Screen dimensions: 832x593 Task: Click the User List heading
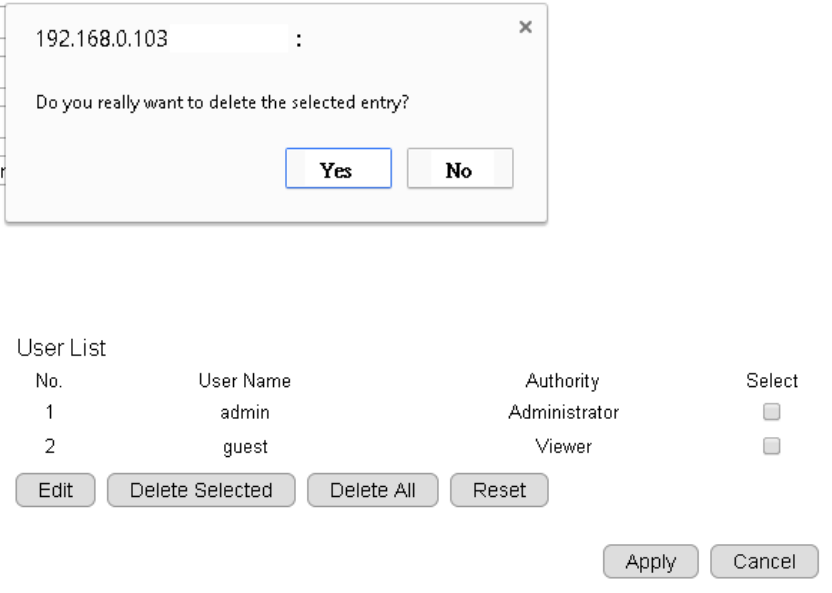pyautogui.click(x=61, y=349)
